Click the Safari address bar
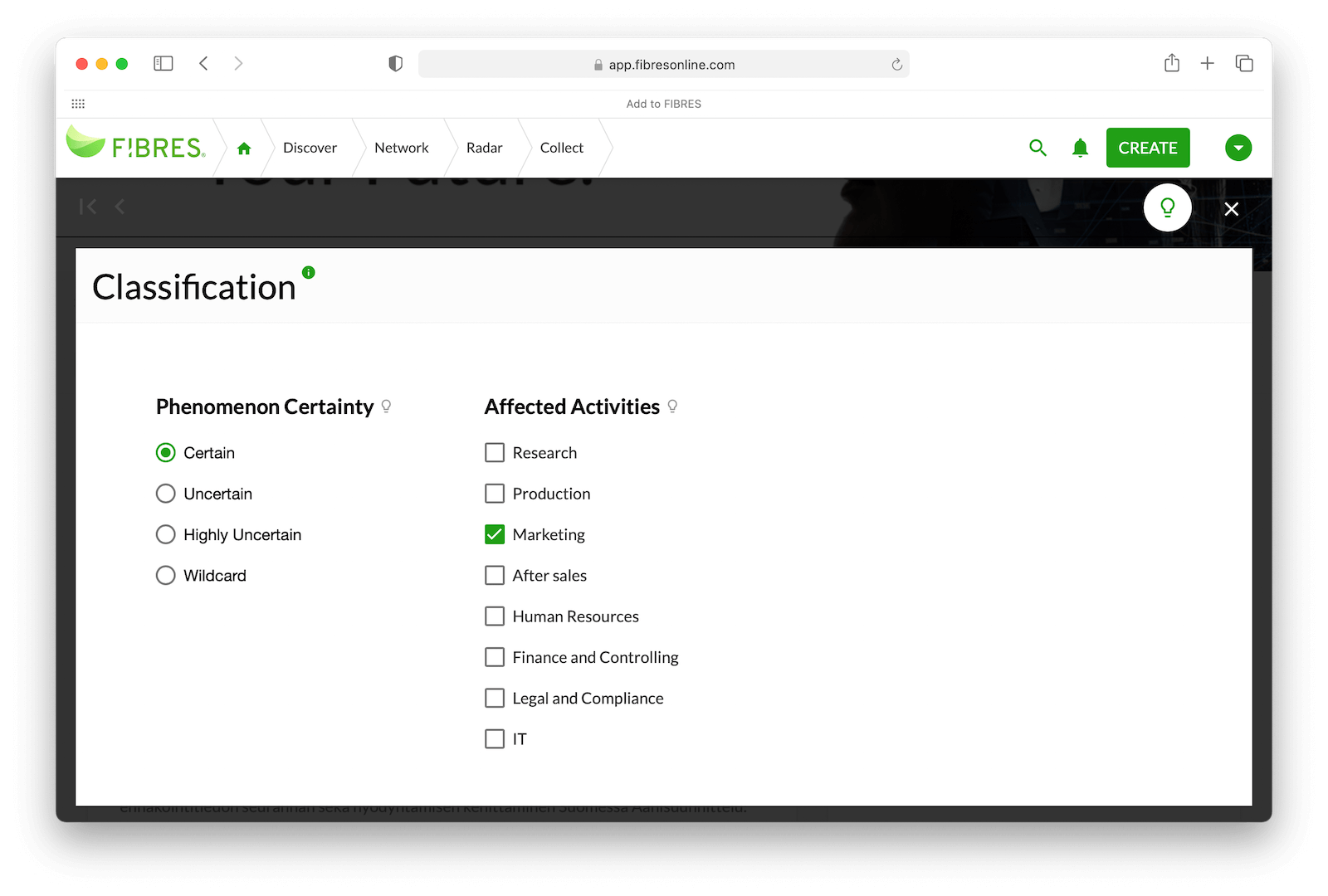1328x896 pixels. (x=664, y=65)
